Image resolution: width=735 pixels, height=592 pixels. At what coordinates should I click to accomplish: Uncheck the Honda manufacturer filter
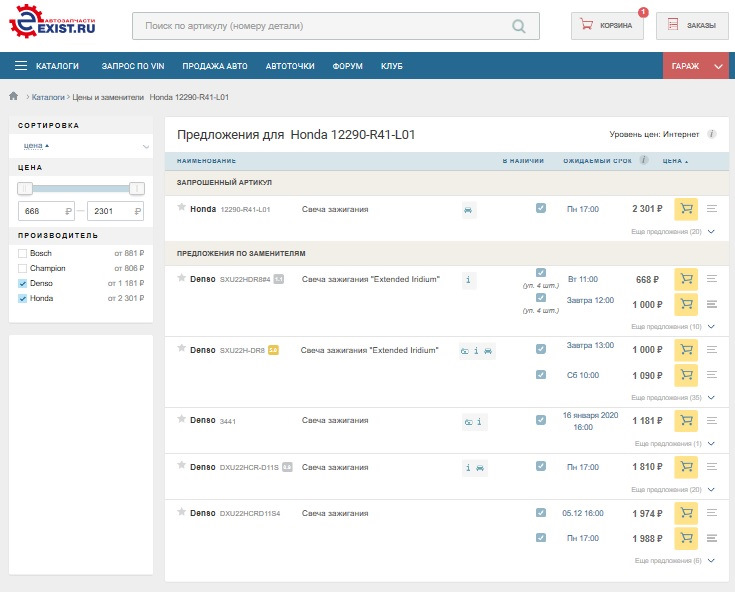point(22,299)
